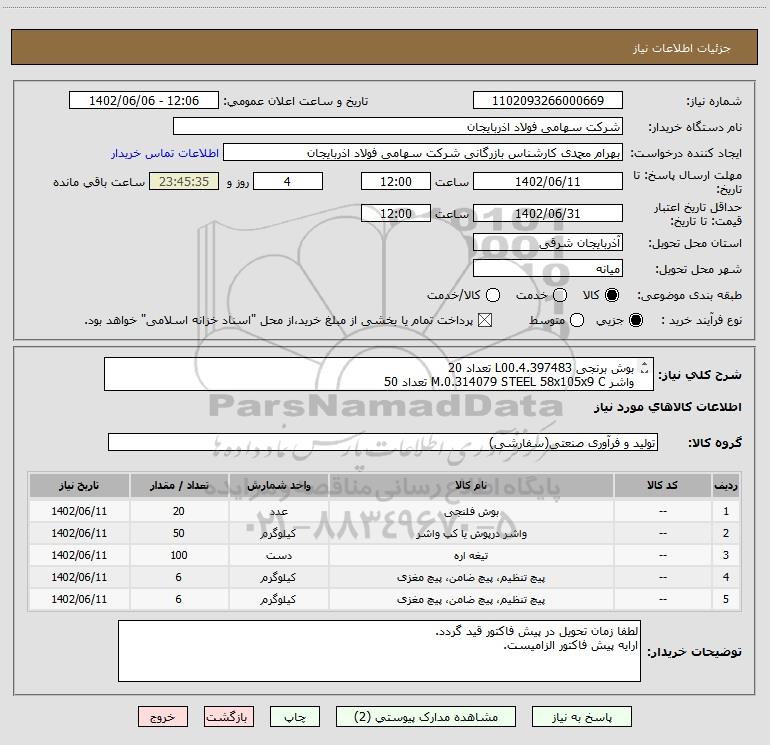This screenshot has height=745, width=770.
Task: Click the کد کالا column header
Action: pyautogui.click(x=663, y=485)
